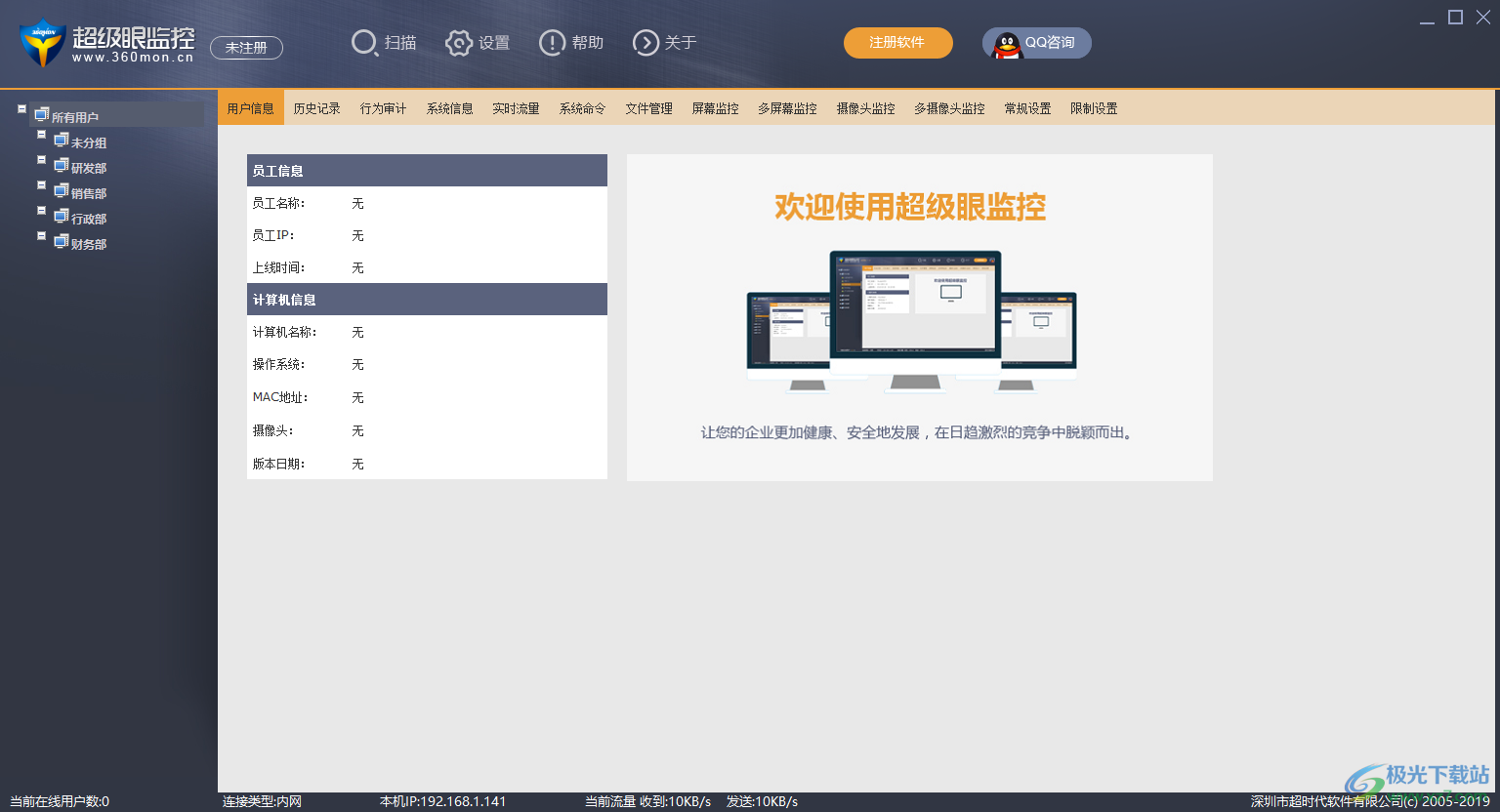Click the monitor icon beside 所有用户
Viewport: 1500px width, 812px height.
pos(41,115)
